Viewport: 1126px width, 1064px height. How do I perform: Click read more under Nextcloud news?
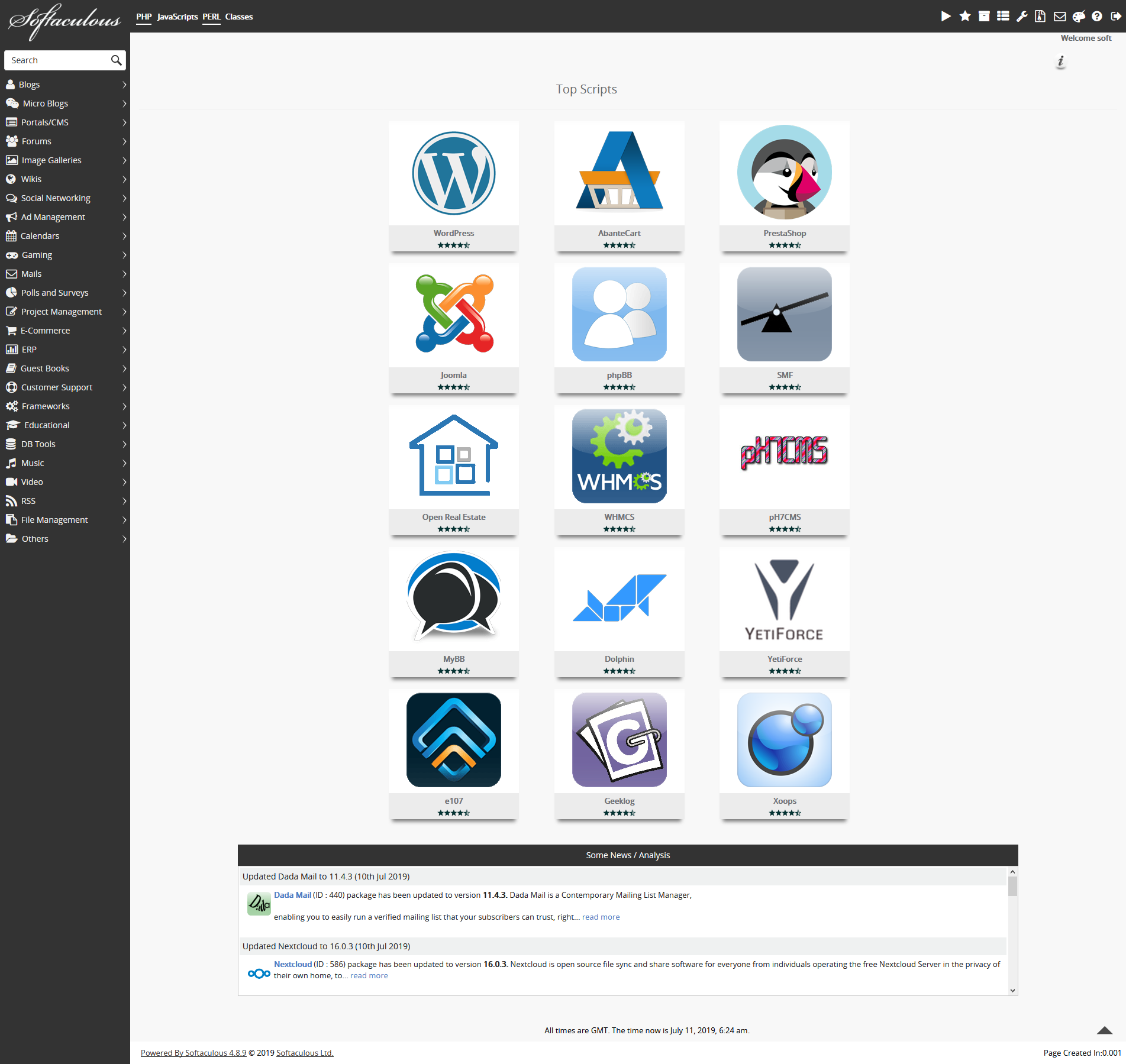pos(369,976)
